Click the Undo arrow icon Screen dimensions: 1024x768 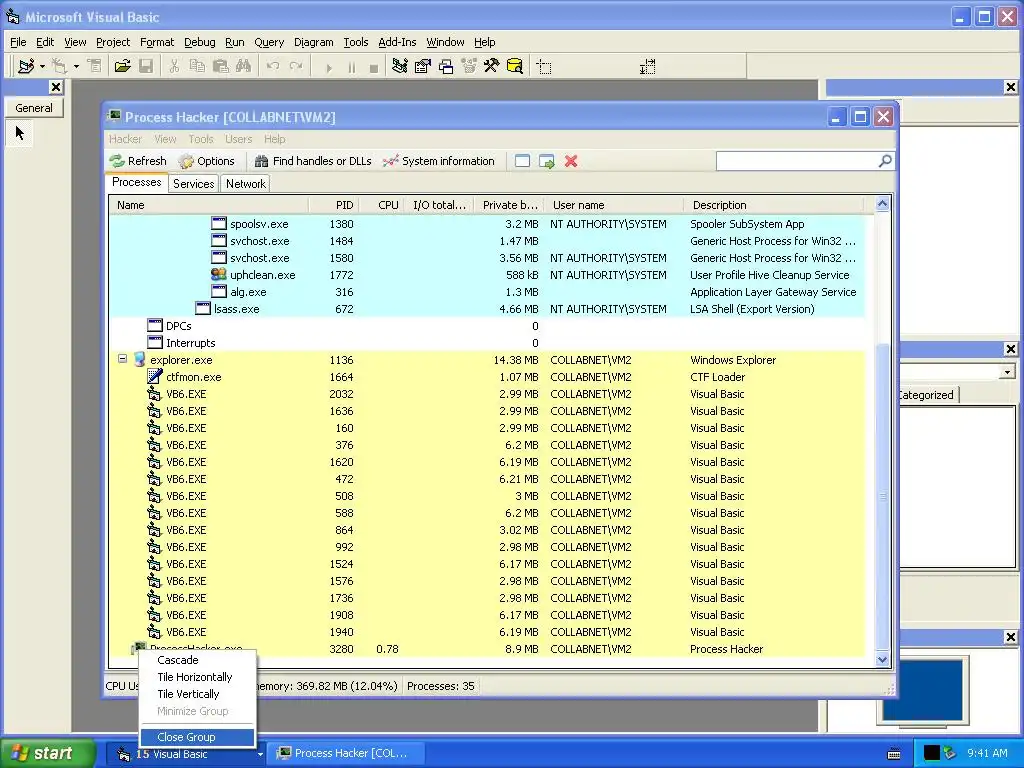pyautogui.click(x=273, y=66)
